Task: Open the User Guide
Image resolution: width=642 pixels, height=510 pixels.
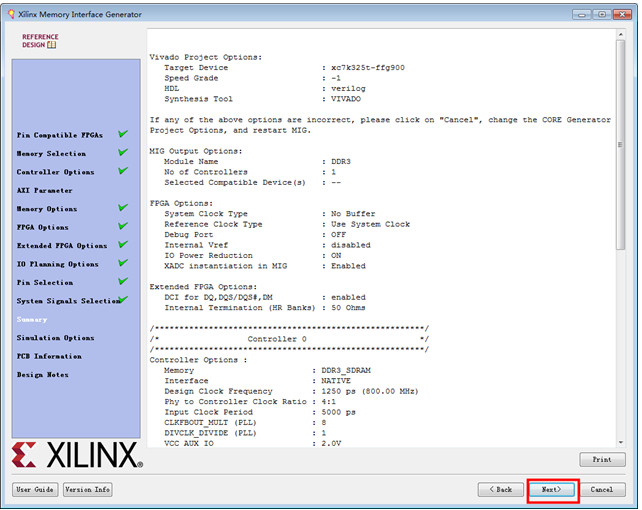Action: click(x=35, y=490)
